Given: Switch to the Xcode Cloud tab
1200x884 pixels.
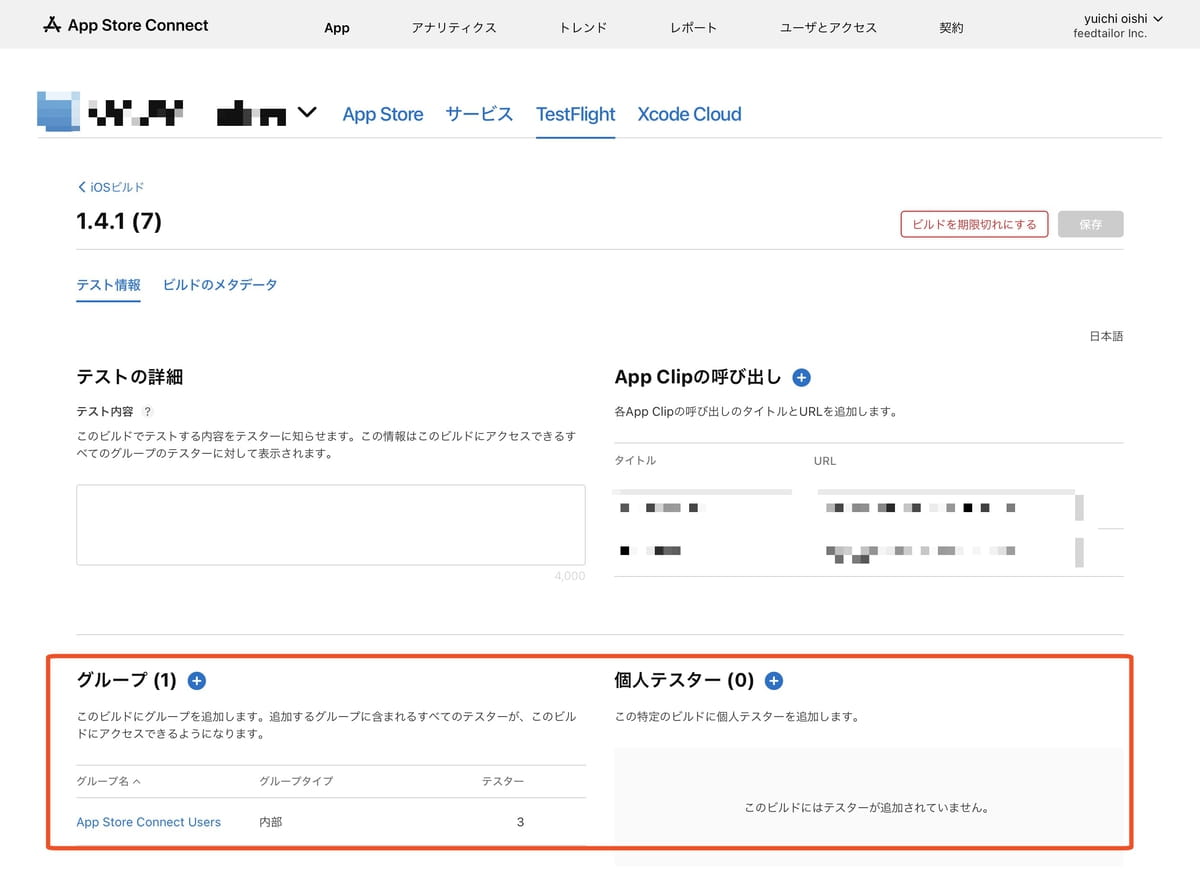Looking at the screenshot, I should click(690, 114).
